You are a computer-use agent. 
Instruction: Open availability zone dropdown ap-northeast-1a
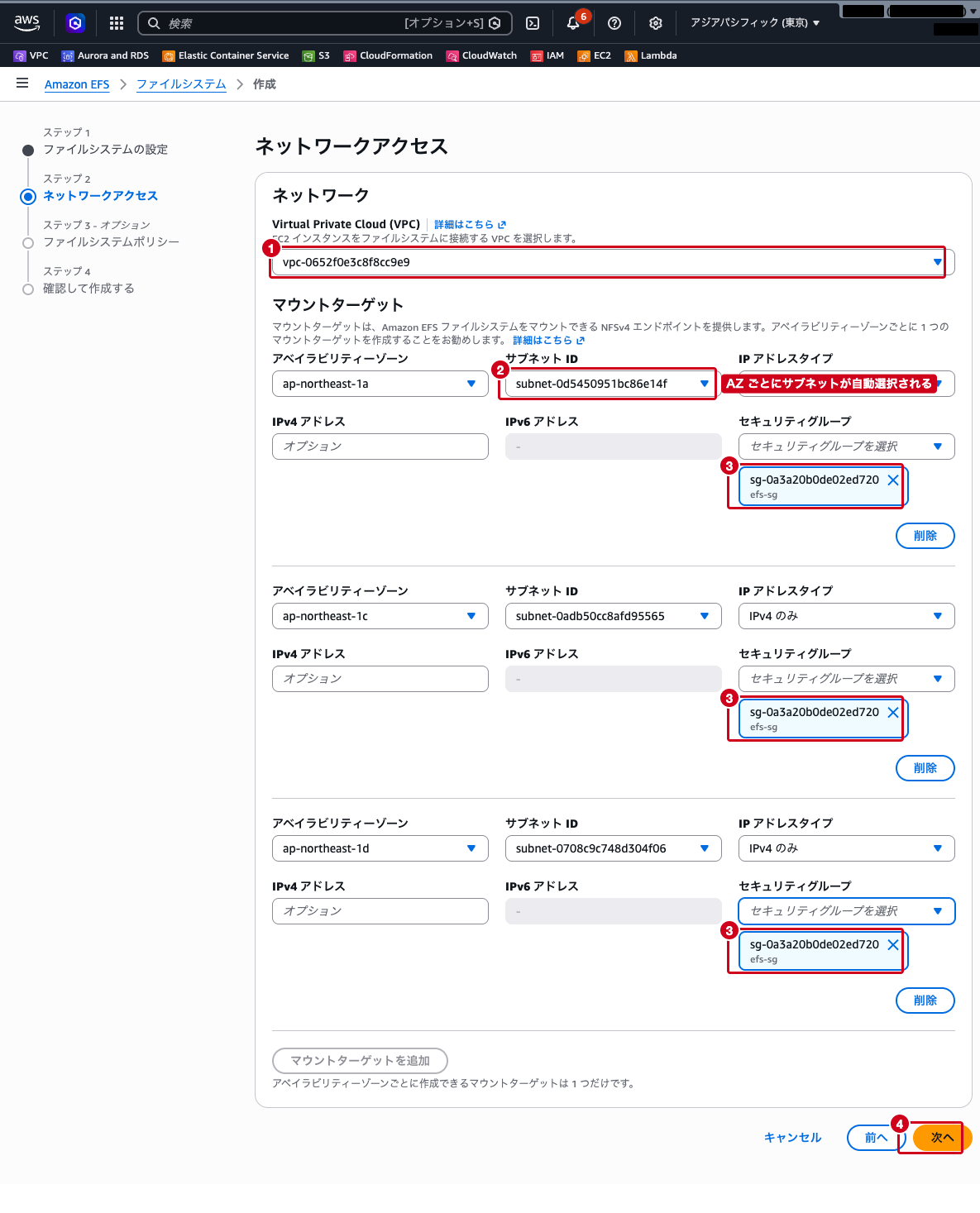pos(380,384)
